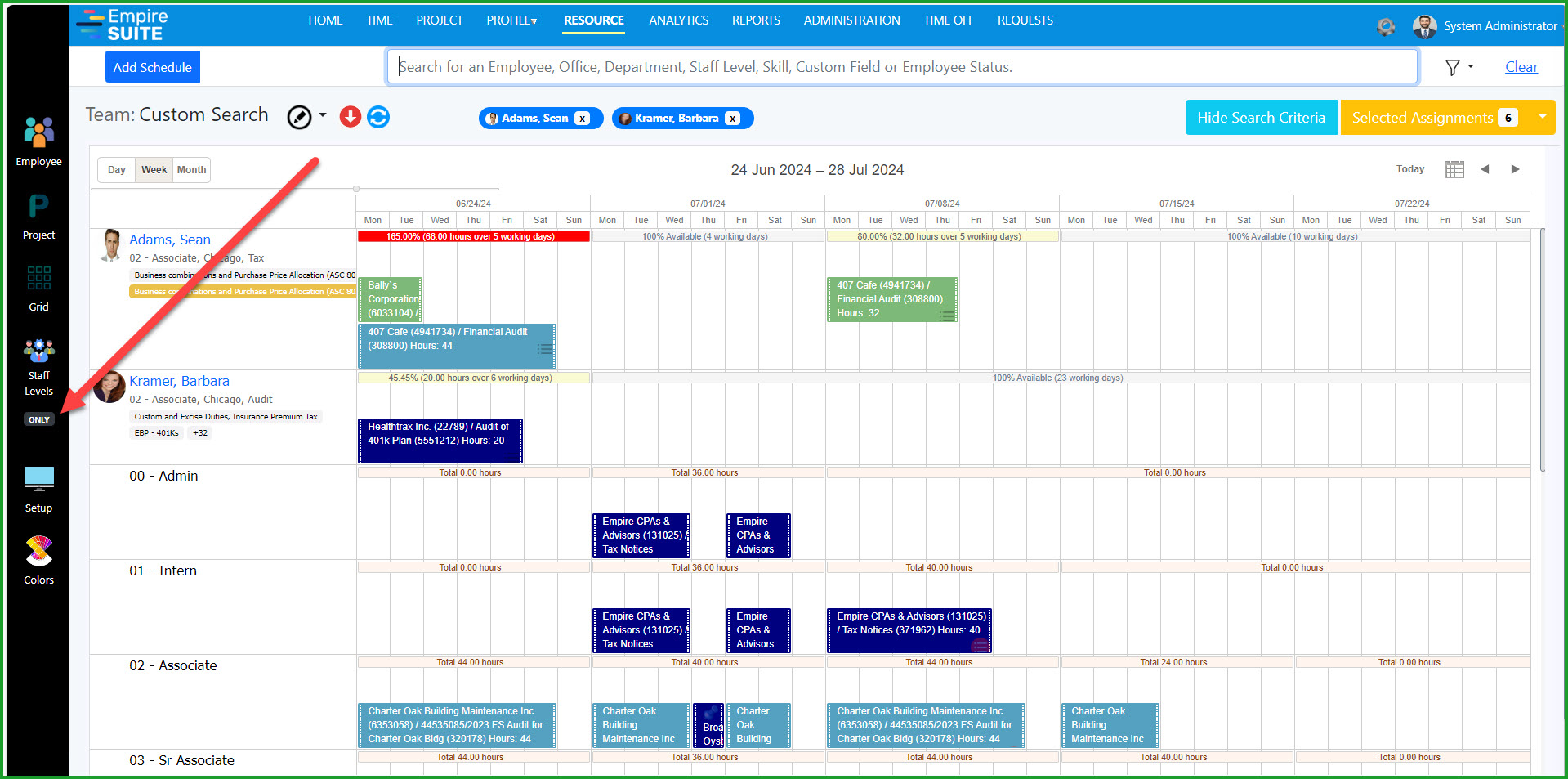Open the Grid view in sidebar
The image size is (1568, 779).
(38, 289)
